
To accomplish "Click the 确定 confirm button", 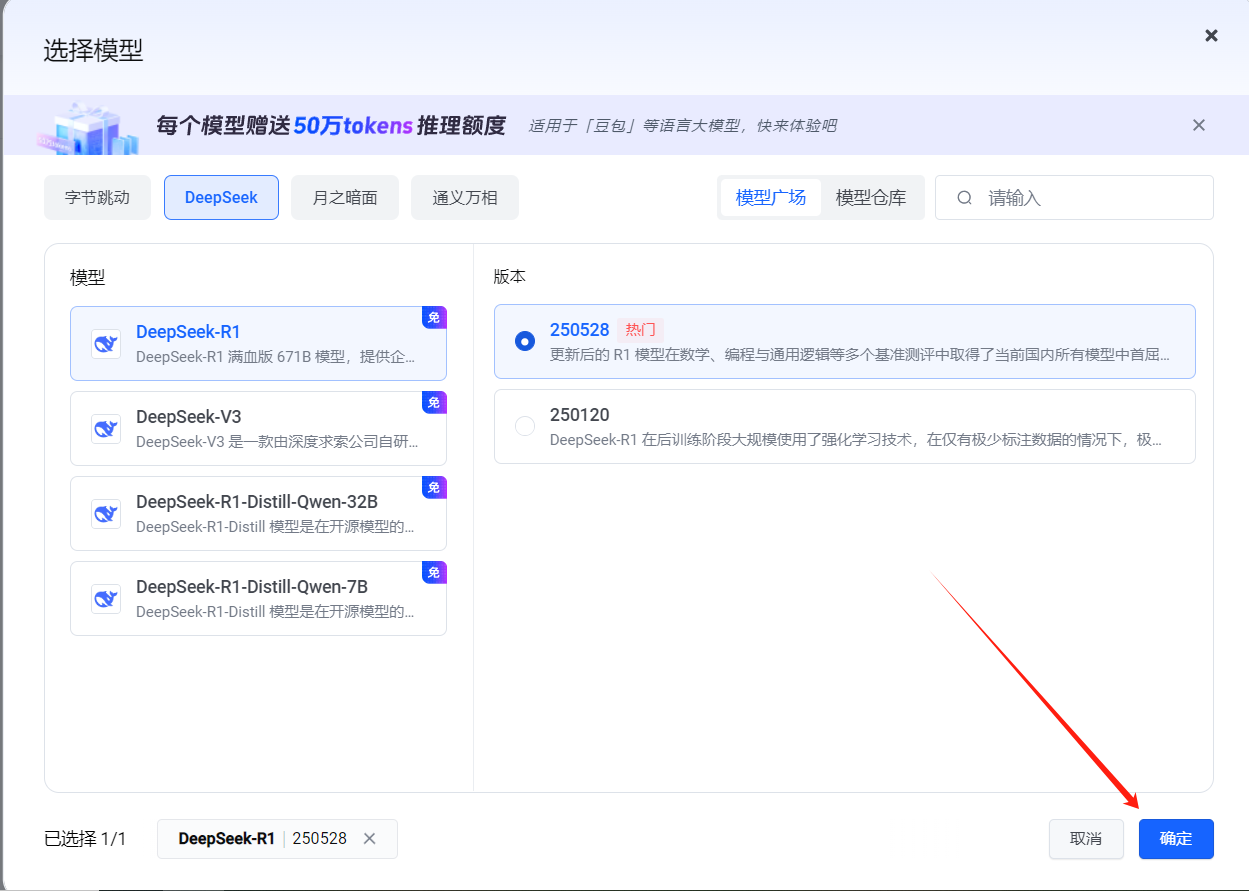I will click(x=1175, y=839).
